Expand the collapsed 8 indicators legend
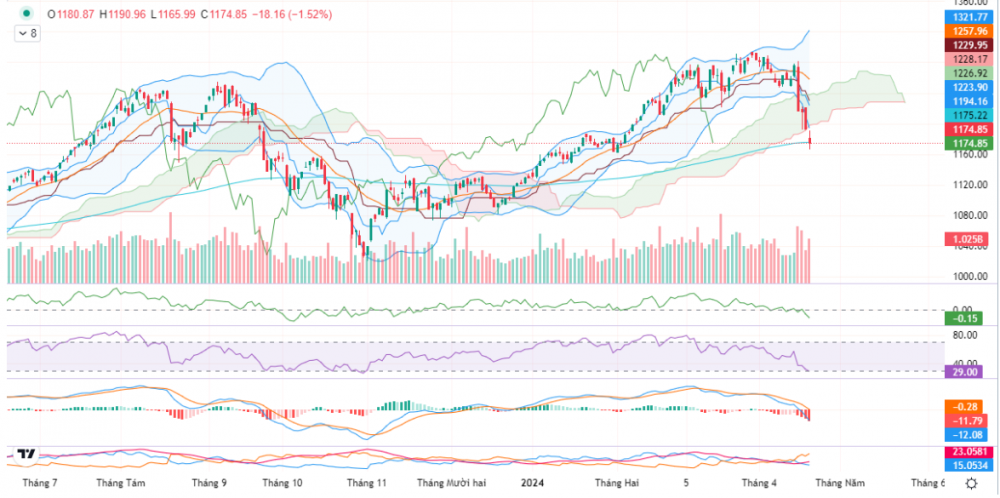1000x498 pixels. click(x=26, y=33)
